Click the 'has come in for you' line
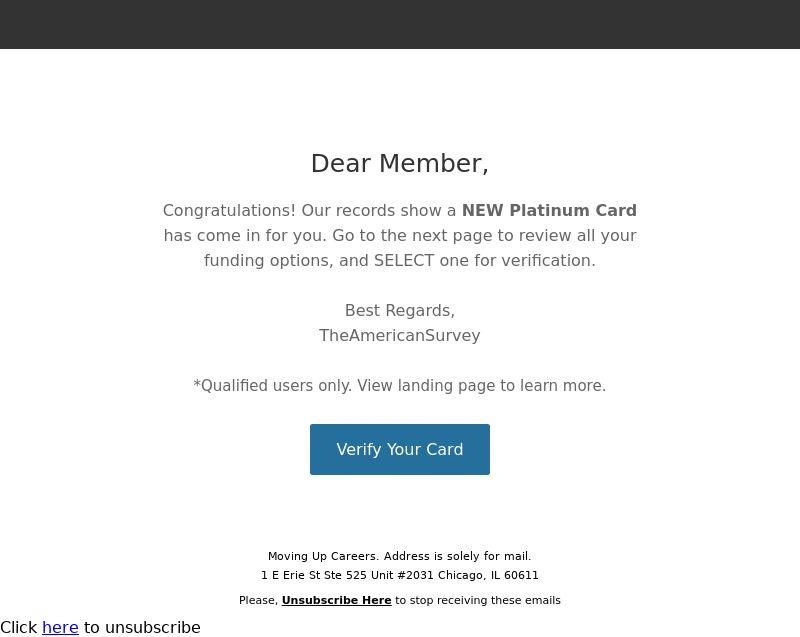The image size is (800, 637). coord(399,236)
